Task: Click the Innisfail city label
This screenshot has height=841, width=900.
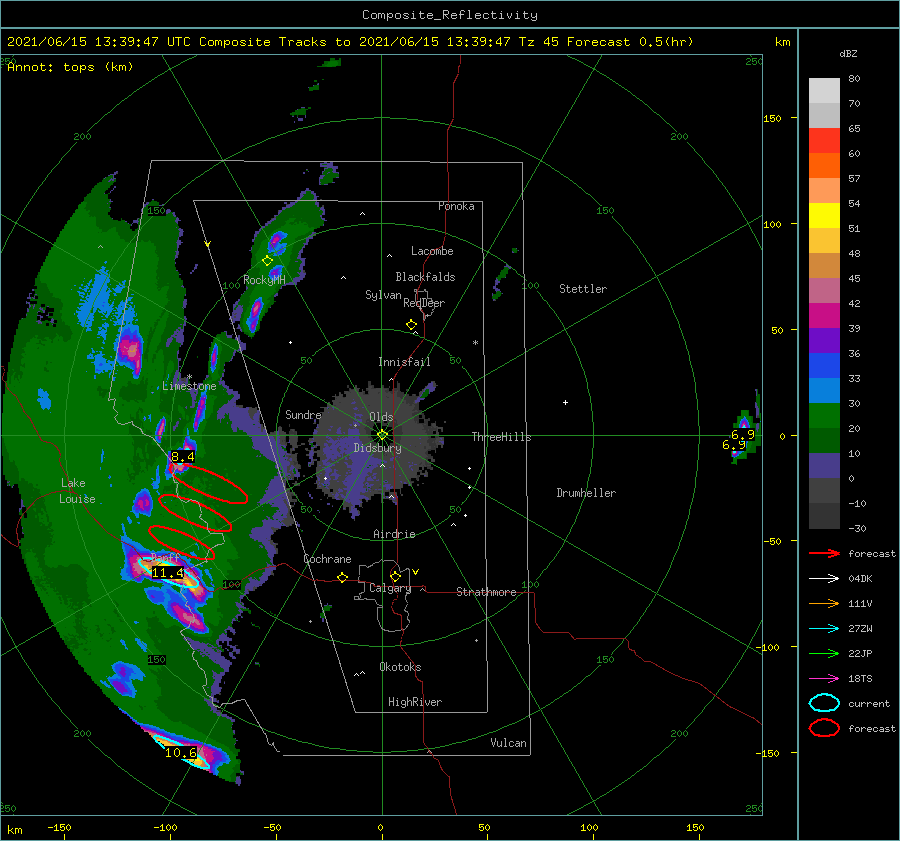Action: [x=404, y=362]
